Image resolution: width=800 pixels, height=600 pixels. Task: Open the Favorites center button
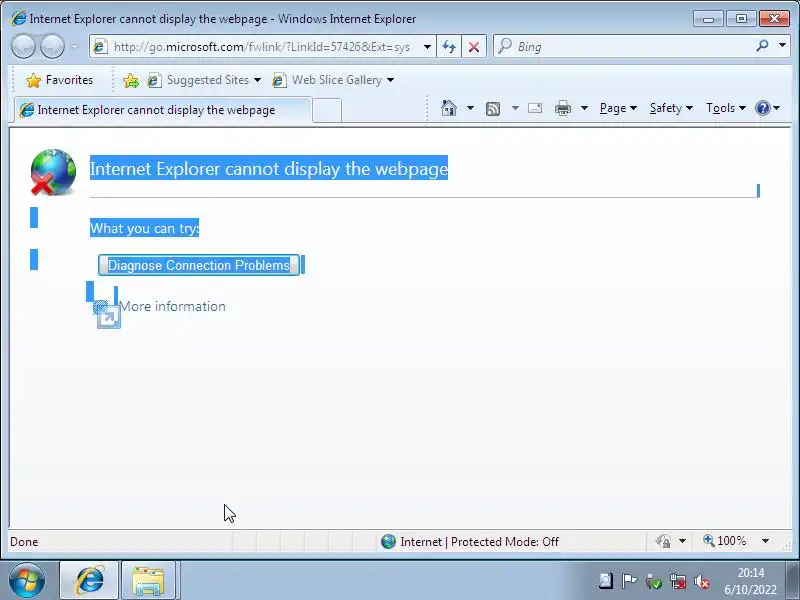tap(59, 80)
